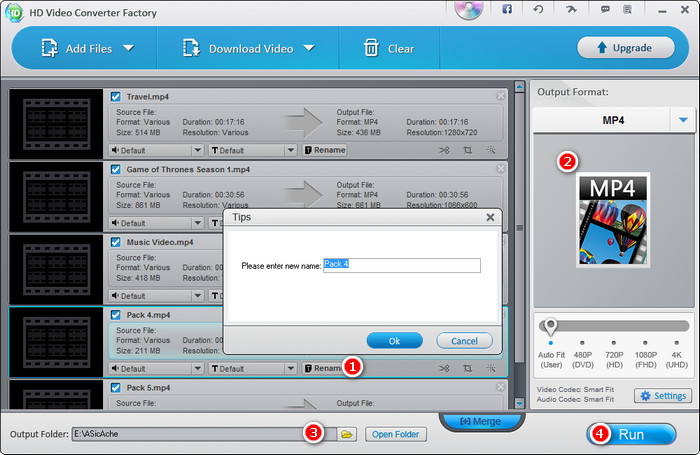Screen dimensions: 700x455
Task: Click the refresh arrow icon in title bar
Action: 538,9
